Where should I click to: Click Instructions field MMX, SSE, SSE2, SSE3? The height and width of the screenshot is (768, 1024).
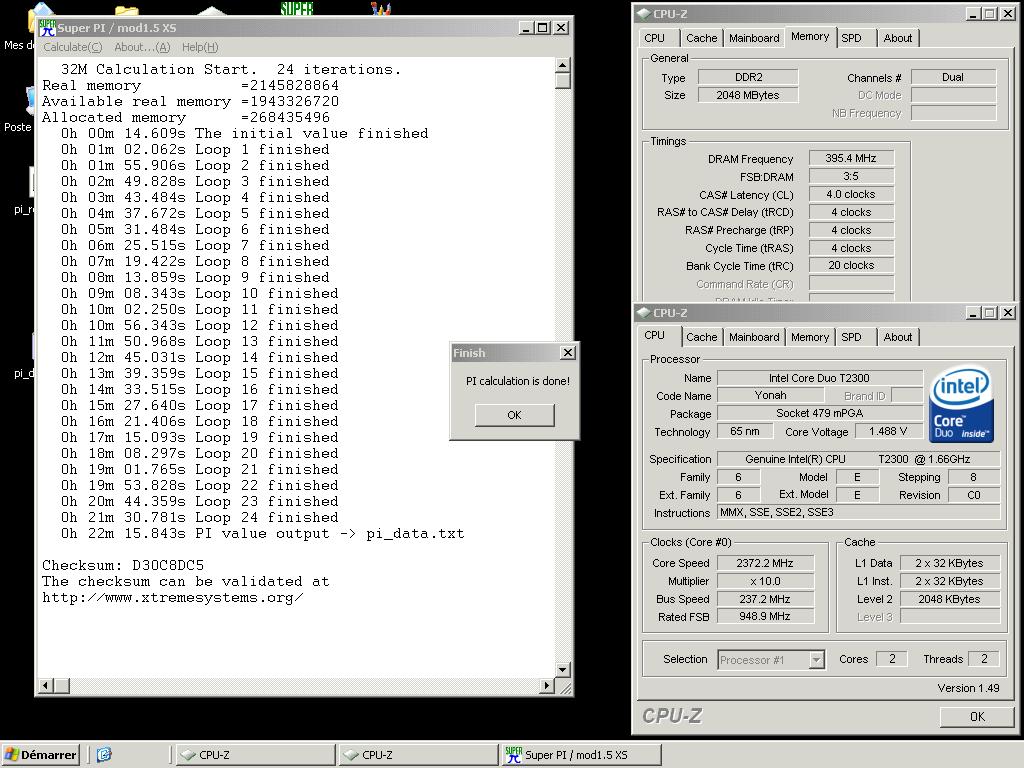(x=858, y=513)
